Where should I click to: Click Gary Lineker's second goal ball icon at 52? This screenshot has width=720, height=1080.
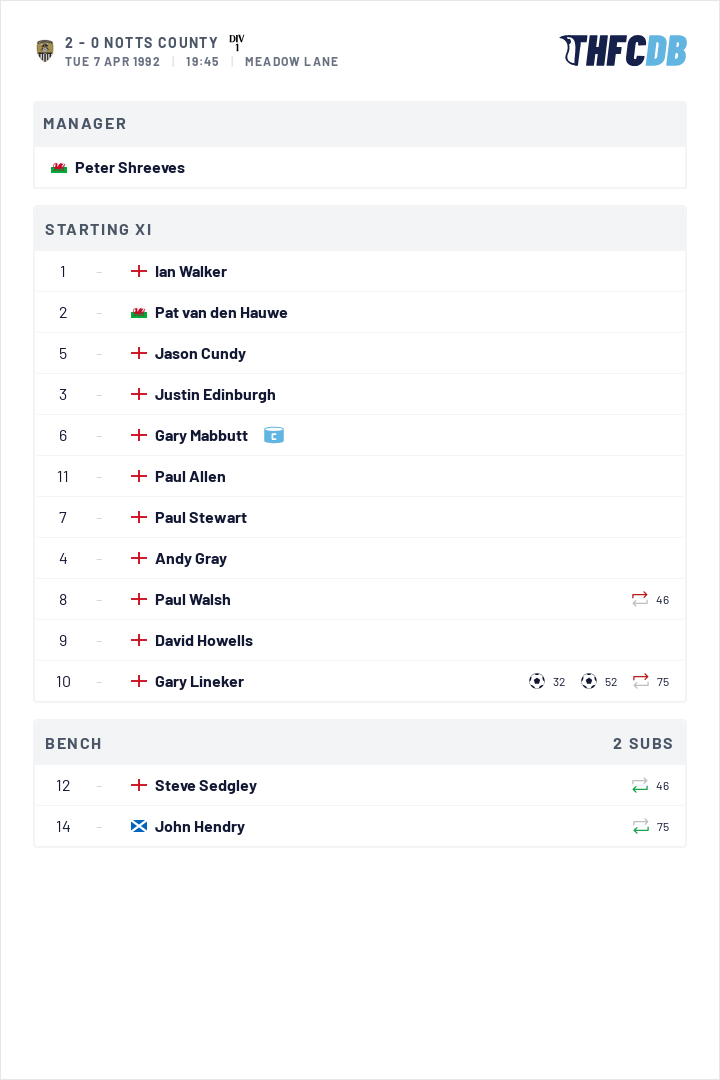coord(588,681)
